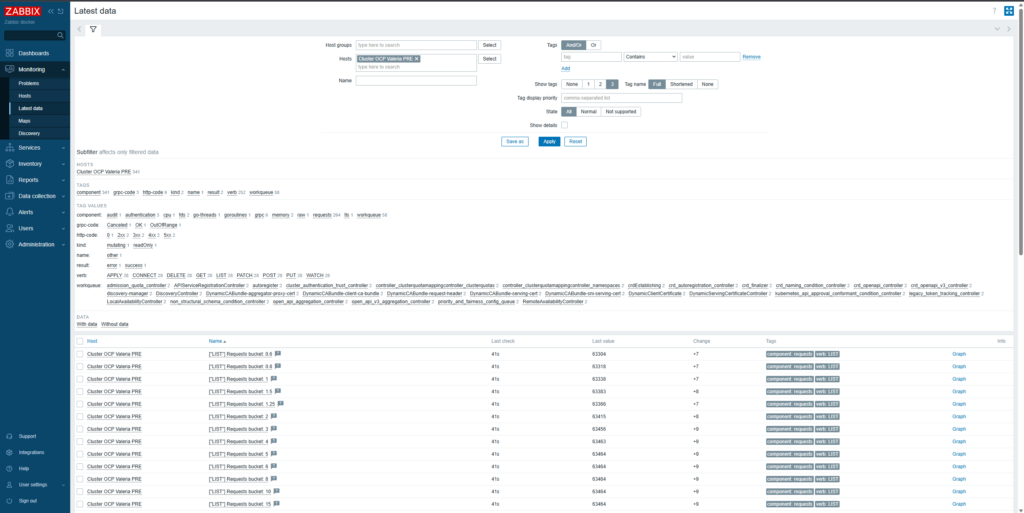Image resolution: width=1024 pixels, height=513 pixels.
Task: Expand the Reports menu section
Action: (63, 179)
